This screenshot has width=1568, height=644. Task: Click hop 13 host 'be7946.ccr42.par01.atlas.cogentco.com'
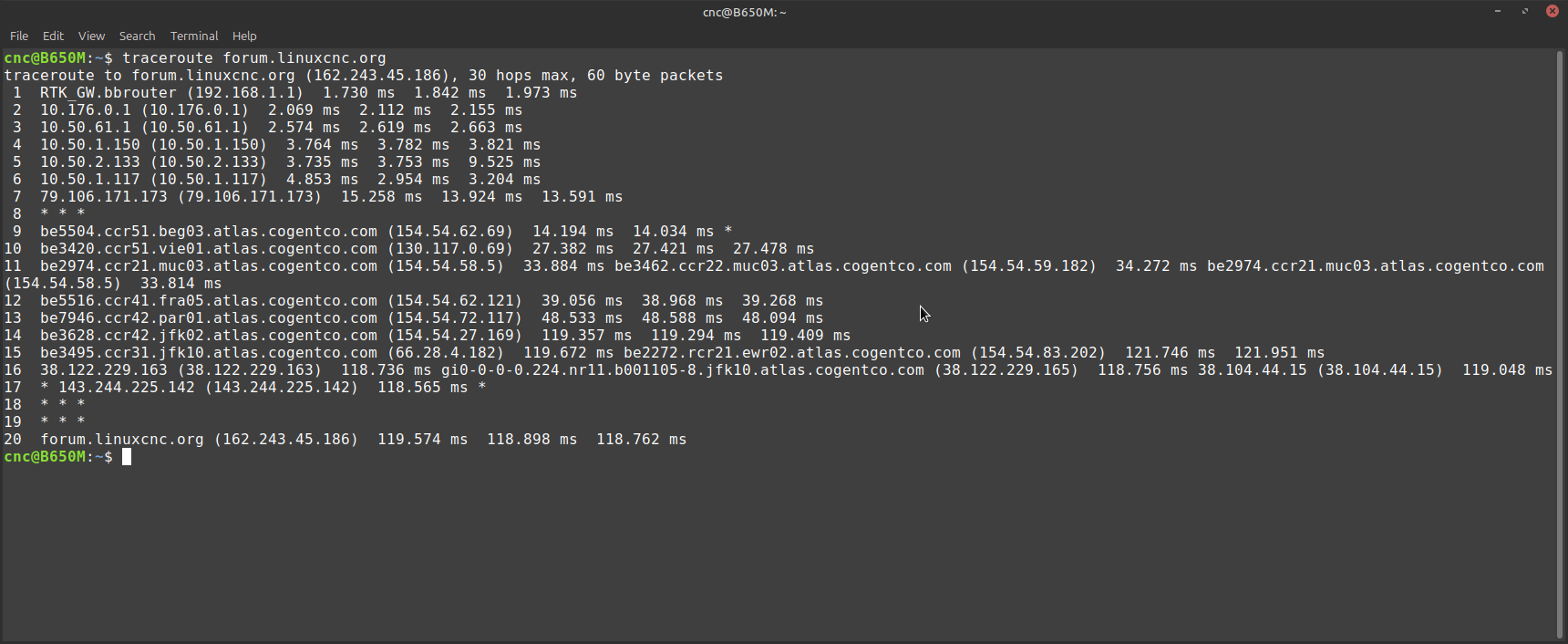coord(209,317)
